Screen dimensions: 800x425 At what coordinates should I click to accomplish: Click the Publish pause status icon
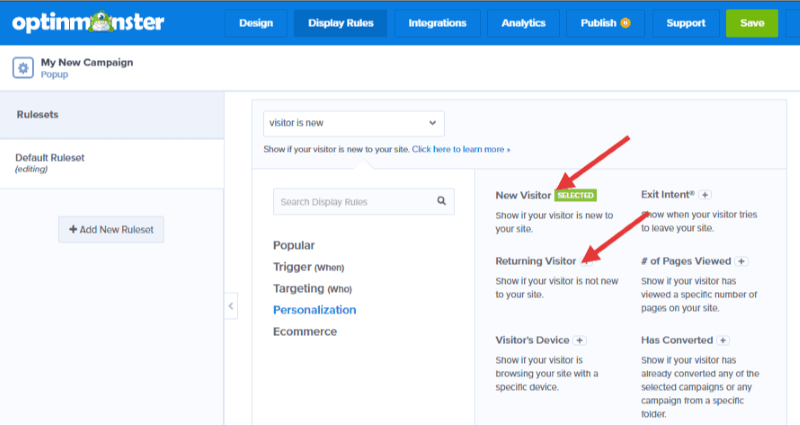click(626, 23)
